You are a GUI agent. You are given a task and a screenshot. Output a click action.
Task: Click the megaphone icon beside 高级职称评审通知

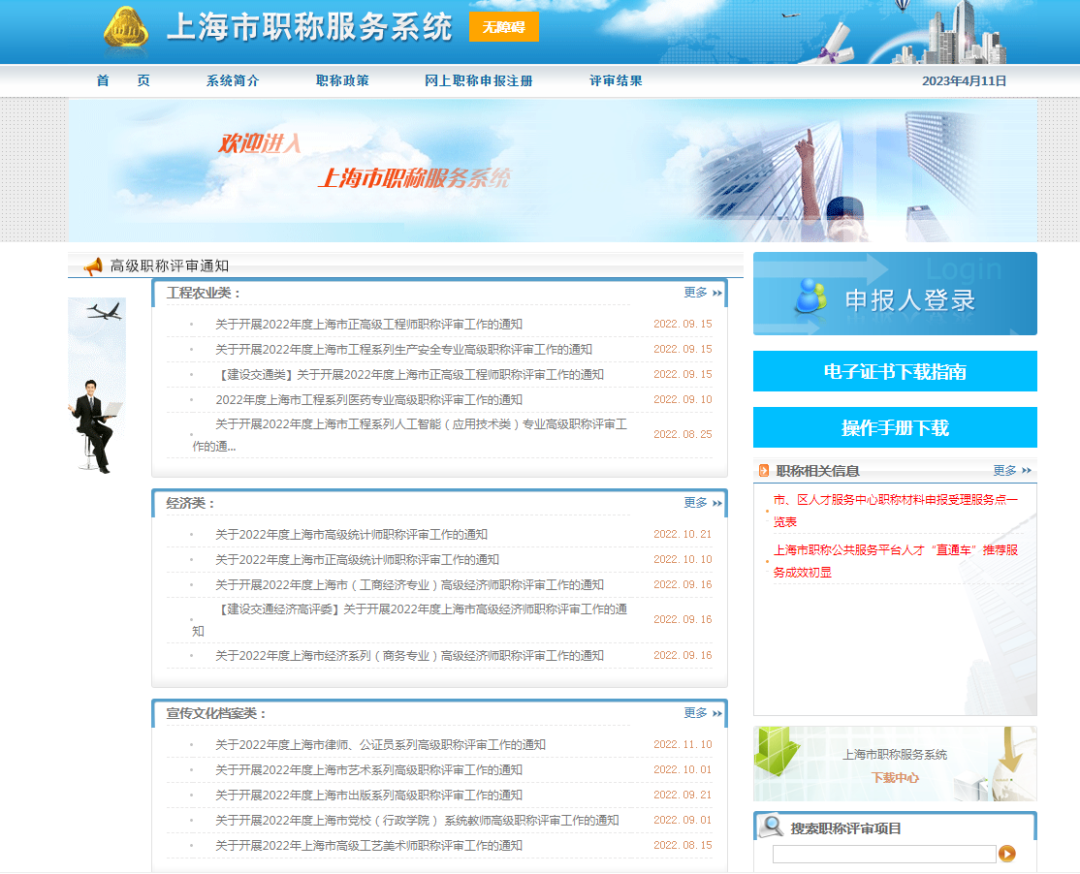point(93,266)
